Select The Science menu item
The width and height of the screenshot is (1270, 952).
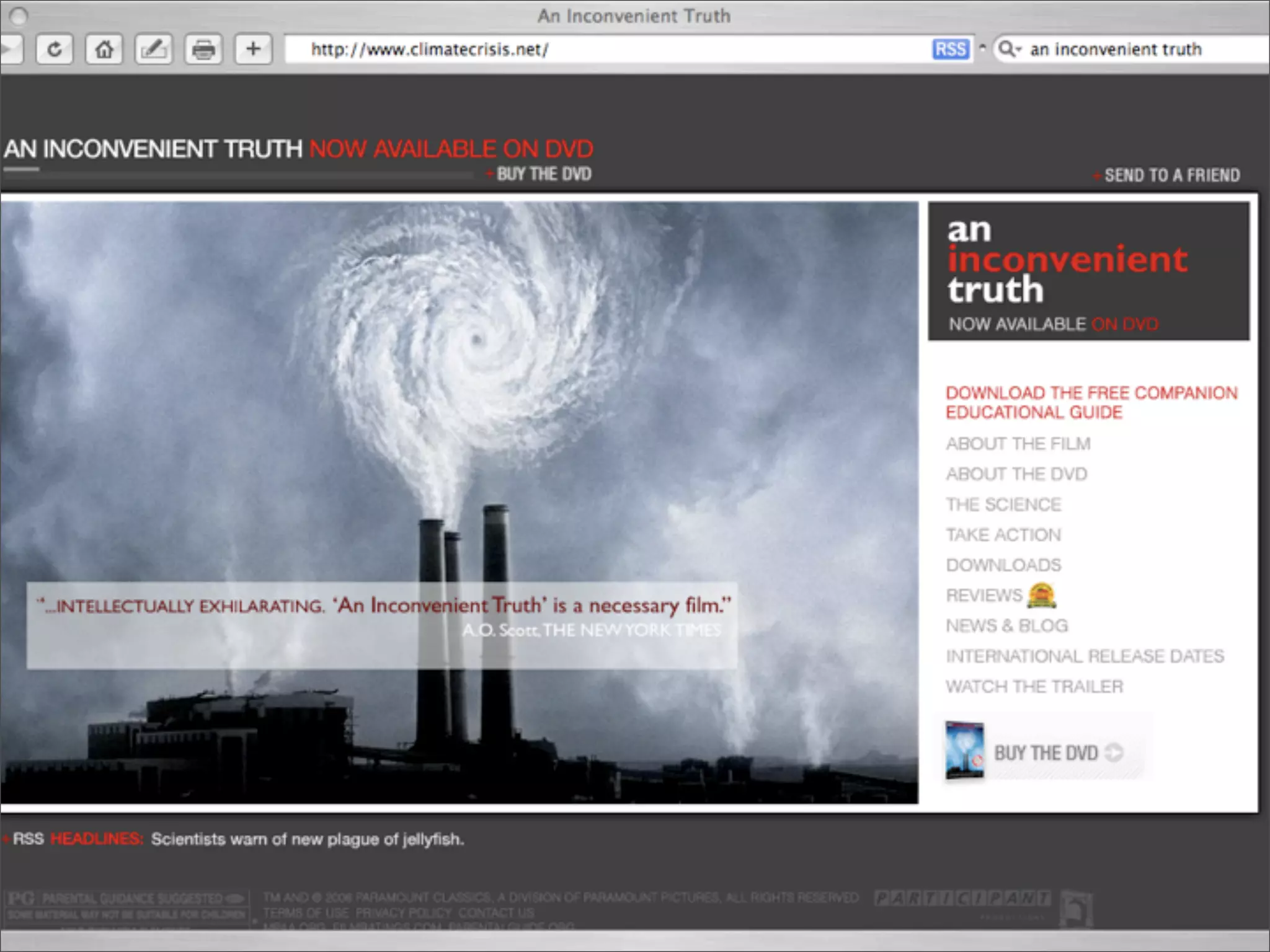(x=1003, y=505)
